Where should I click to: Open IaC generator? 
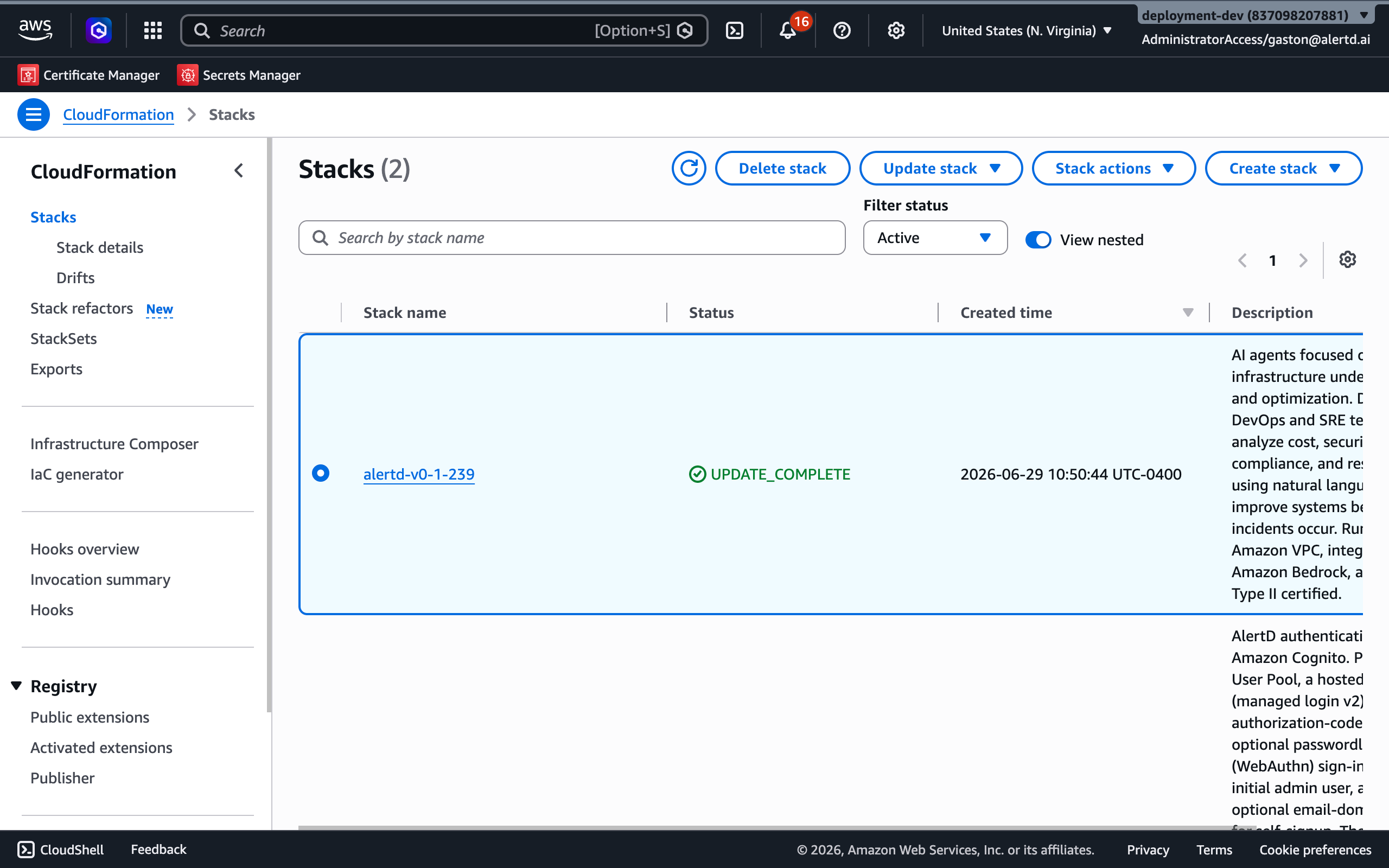[77, 474]
